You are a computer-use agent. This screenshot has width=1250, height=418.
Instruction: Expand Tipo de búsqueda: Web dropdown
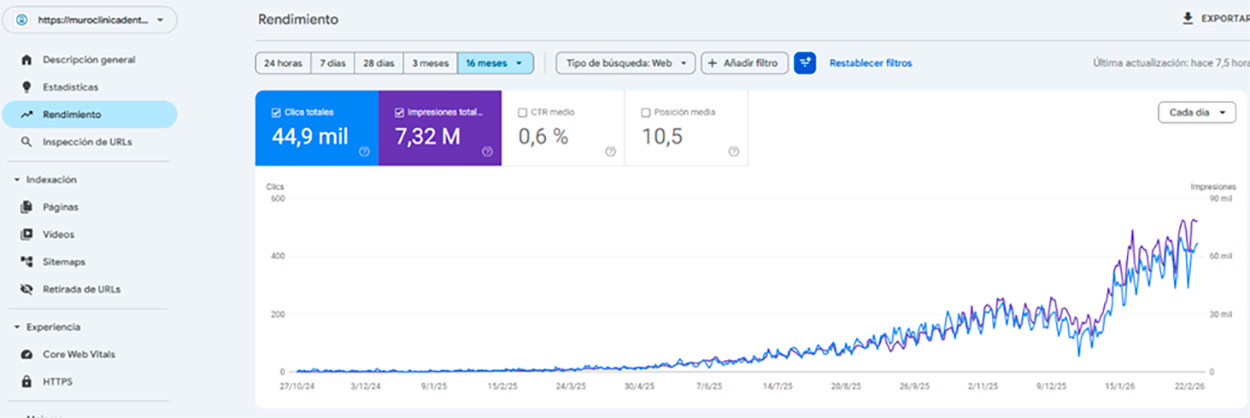625,63
